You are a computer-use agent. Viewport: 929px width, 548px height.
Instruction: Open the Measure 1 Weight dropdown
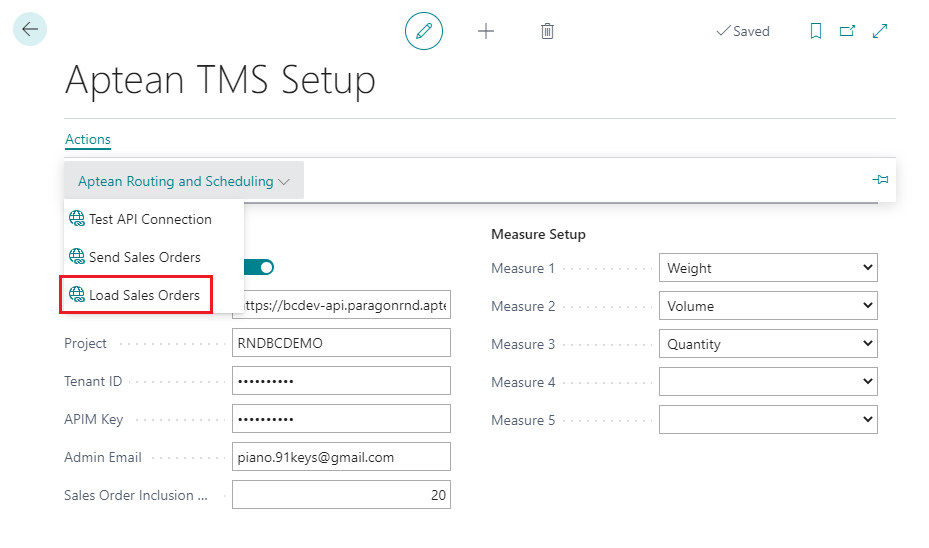[767, 268]
